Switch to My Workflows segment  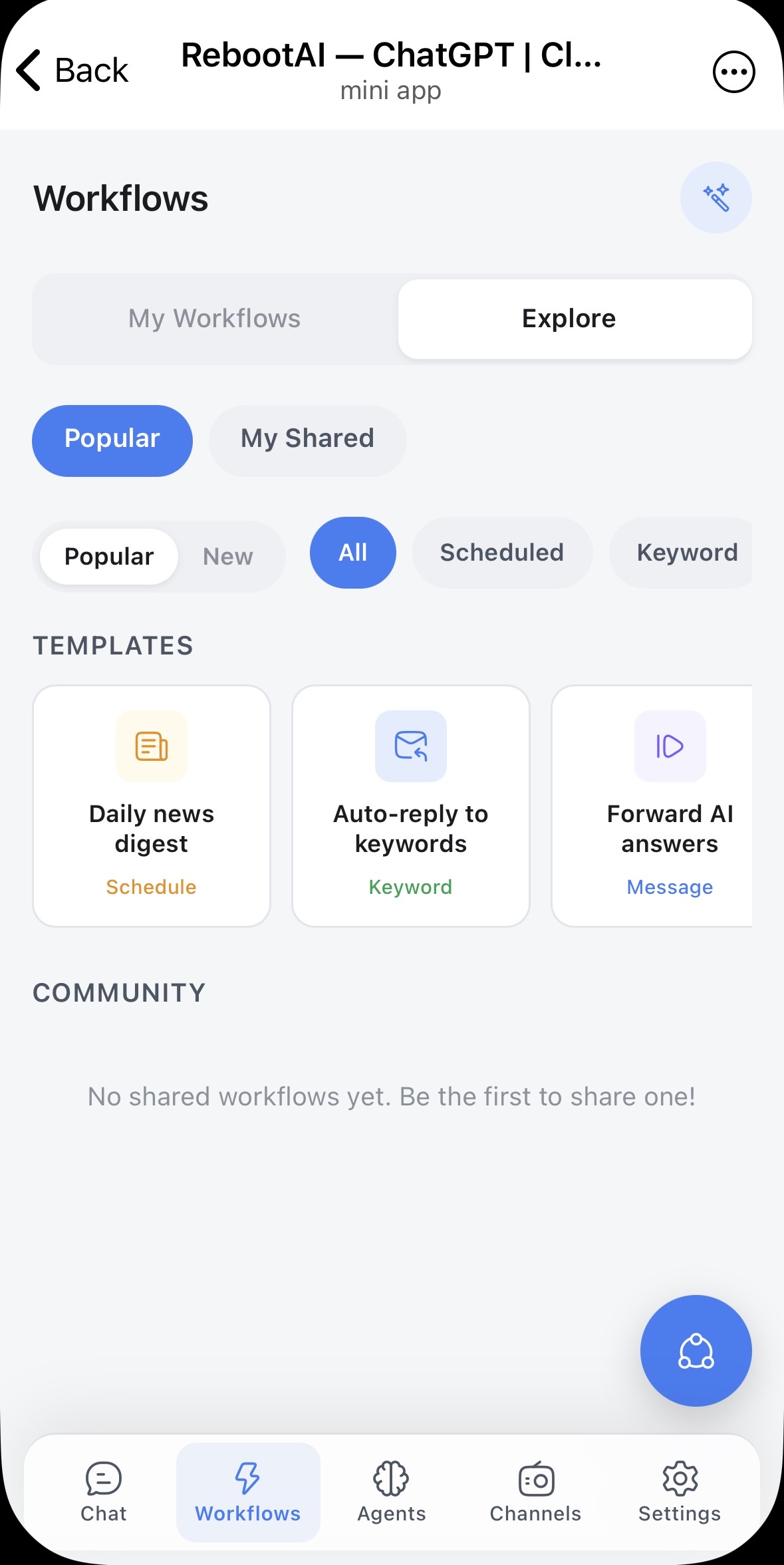(x=215, y=319)
